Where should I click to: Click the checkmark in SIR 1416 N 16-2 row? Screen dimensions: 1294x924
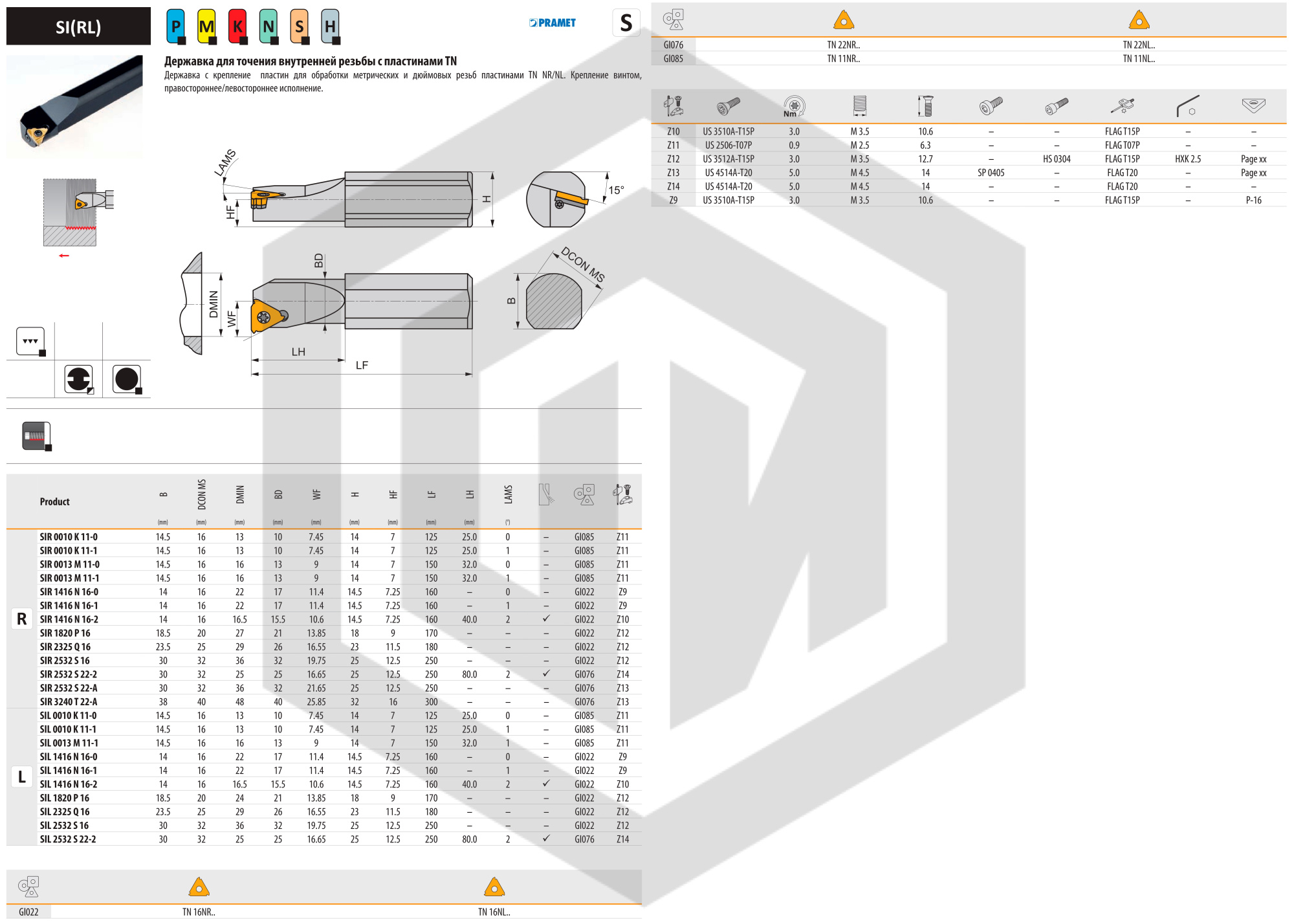pos(546,619)
